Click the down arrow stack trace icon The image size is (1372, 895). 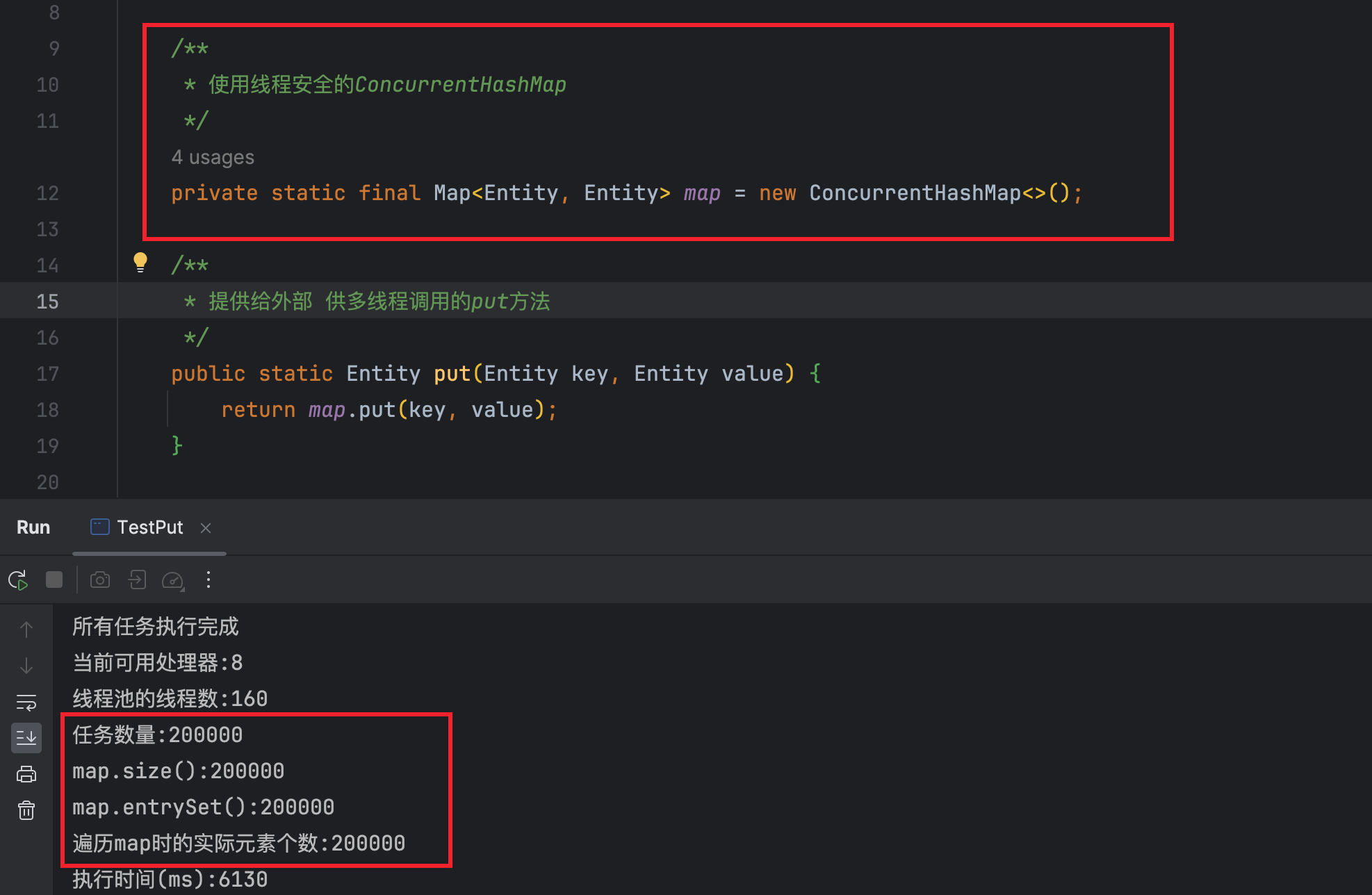click(26, 666)
